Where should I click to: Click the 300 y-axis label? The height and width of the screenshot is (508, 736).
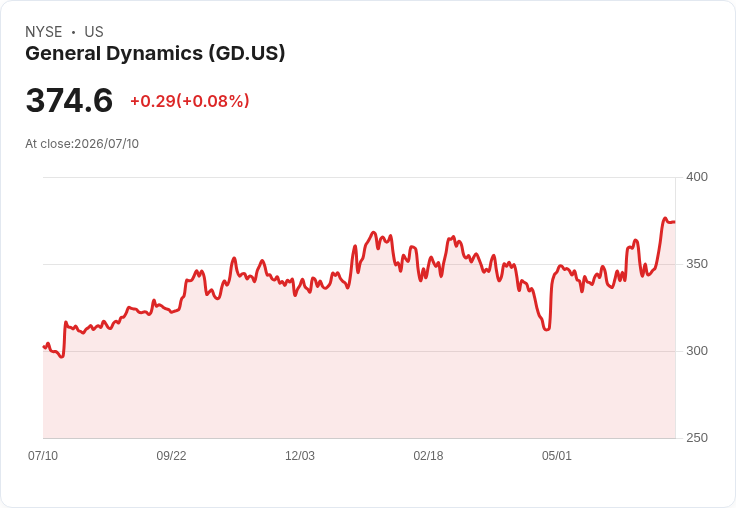pos(697,351)
